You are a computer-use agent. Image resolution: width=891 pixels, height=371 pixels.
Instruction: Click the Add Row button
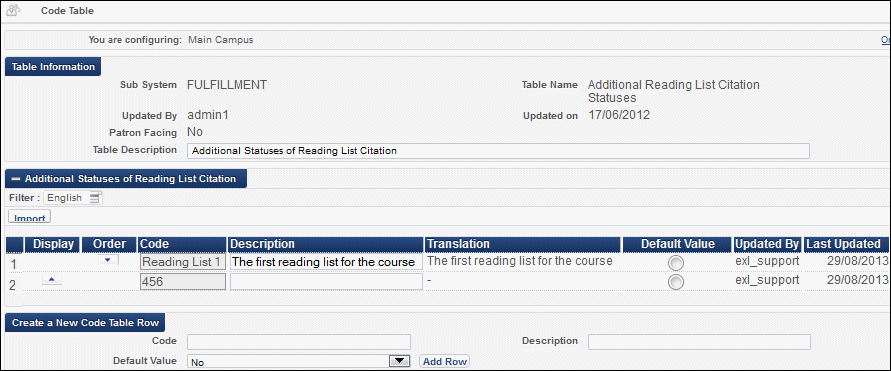pos(444,361)
